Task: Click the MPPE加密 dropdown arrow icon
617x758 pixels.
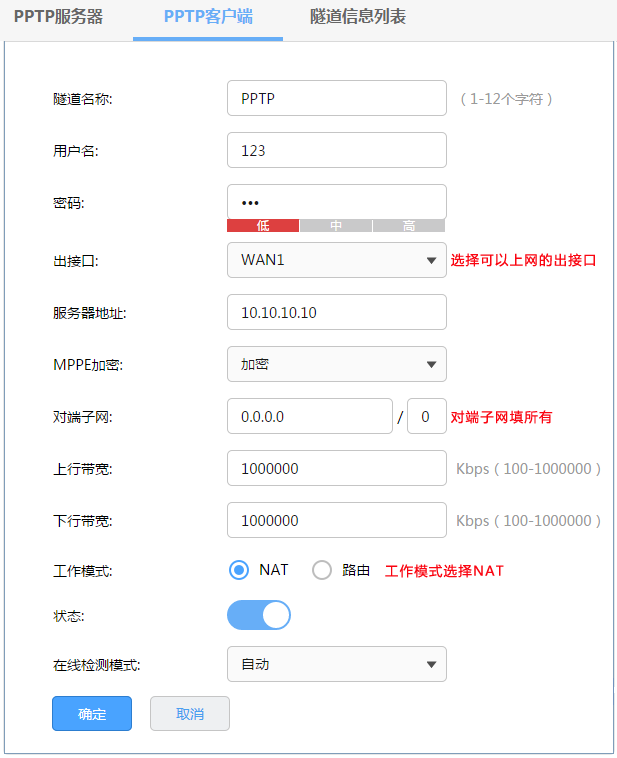Action: (431, 364)
